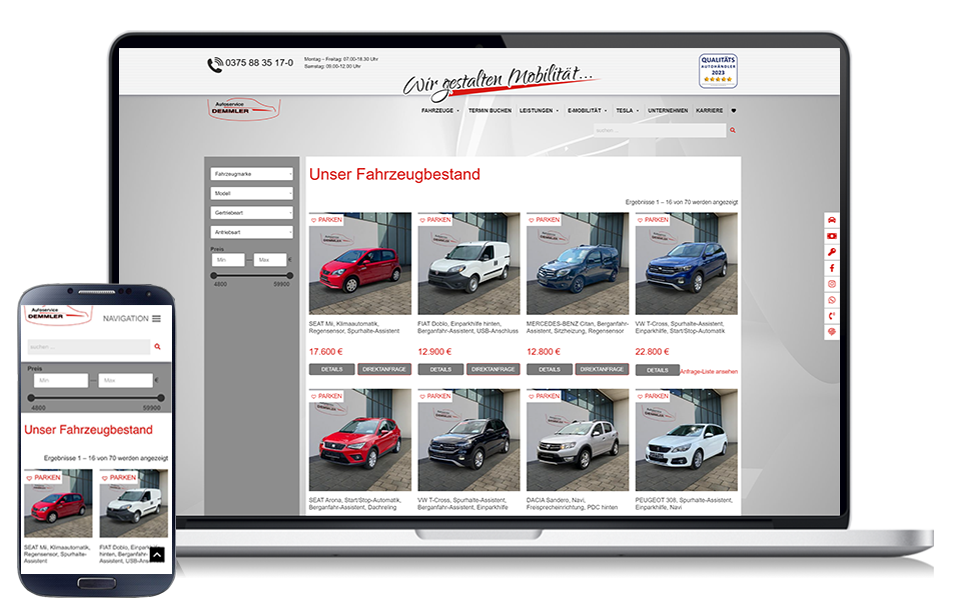Open the Antriebsart dropdown
Screen dimensions: 957x608
pyautogui.click(x=251, y=232)
